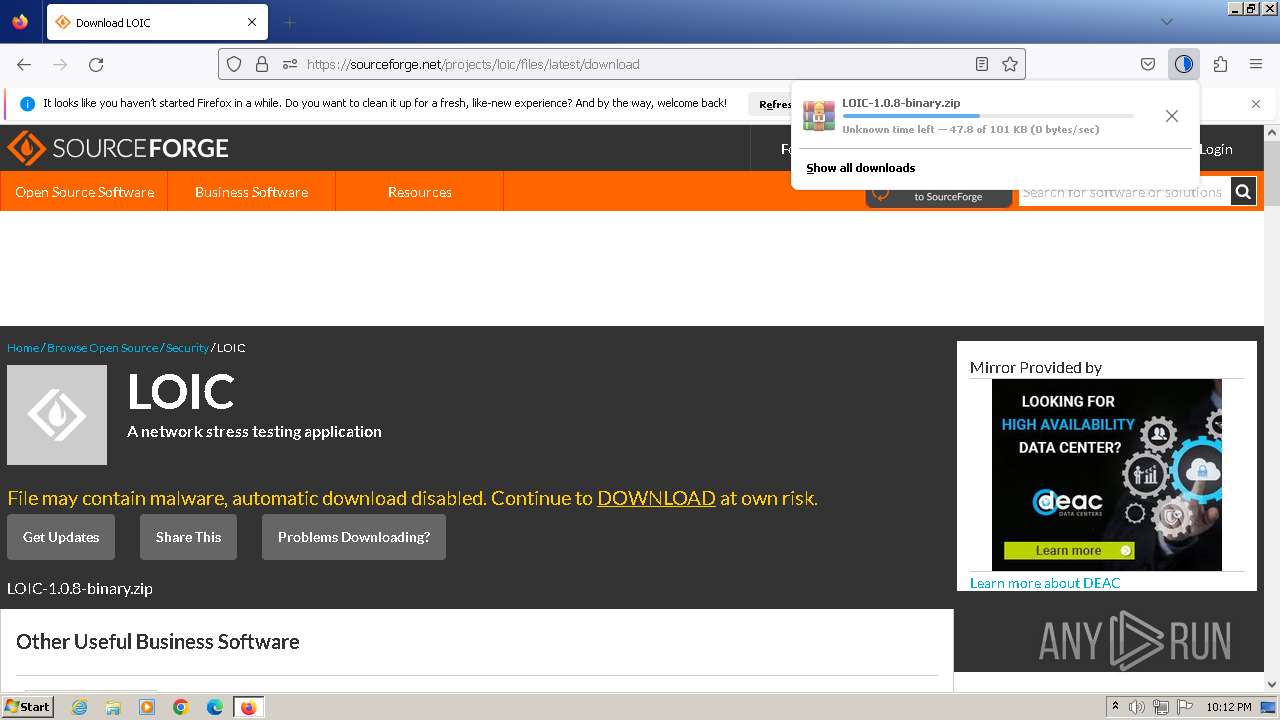Open the Business Software menu

(252, 192)
